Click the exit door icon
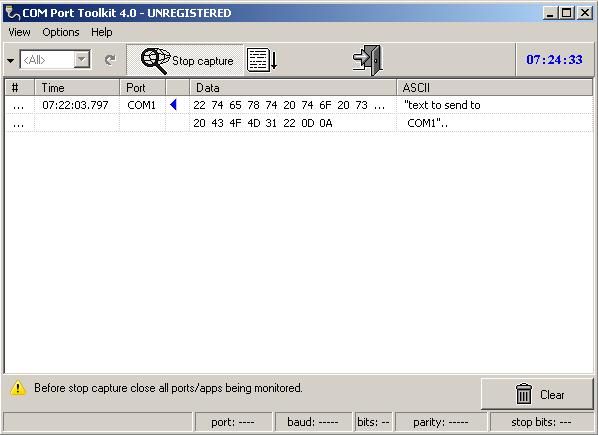 368,60
